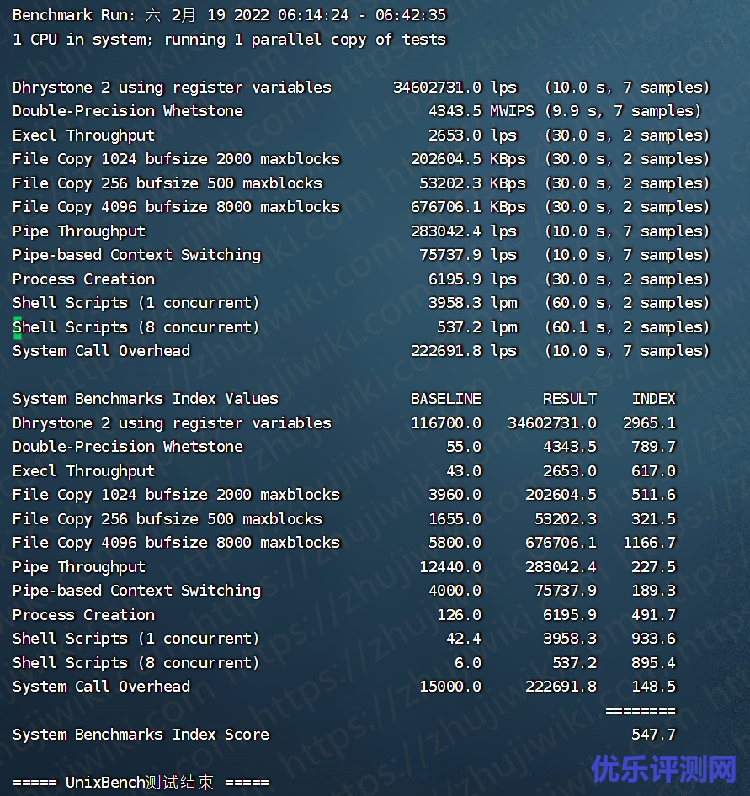Click the '1 CPU in system' line
750x796 pixels.
point(229,40)
